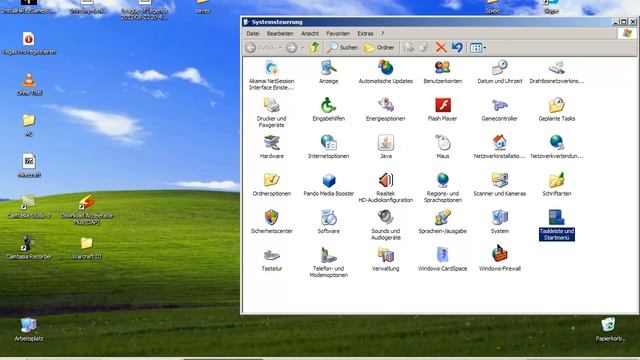This screenshot has width=640, height=360.
Task: Open Netzwerkverbindungen icon
Action: coord(556,147)
